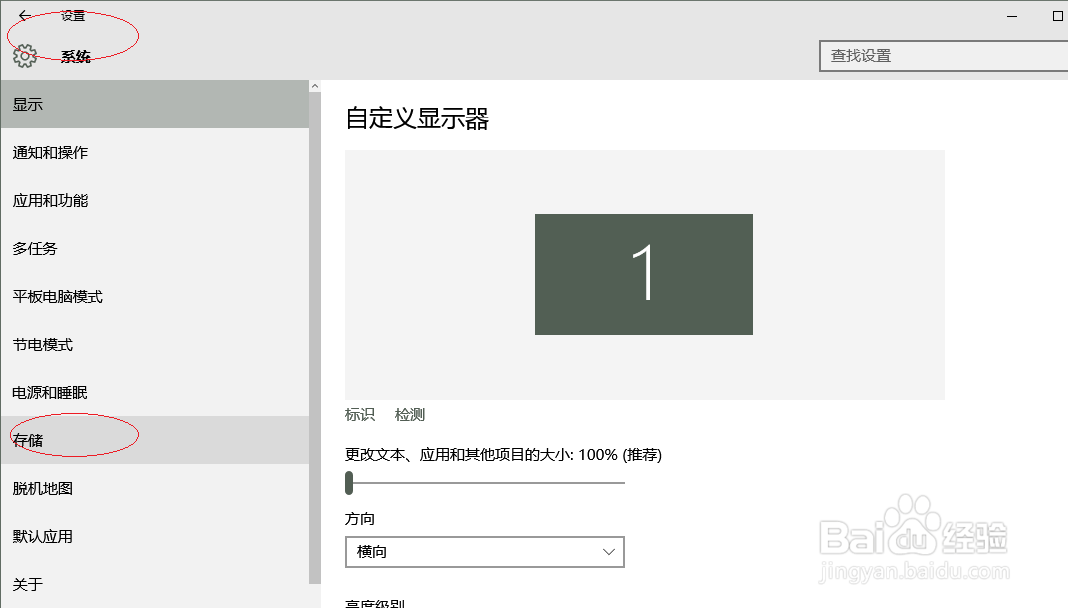Click the 检测 link
The height and width of the screenshot is (608, 1068).
click(x=410, y=415)
